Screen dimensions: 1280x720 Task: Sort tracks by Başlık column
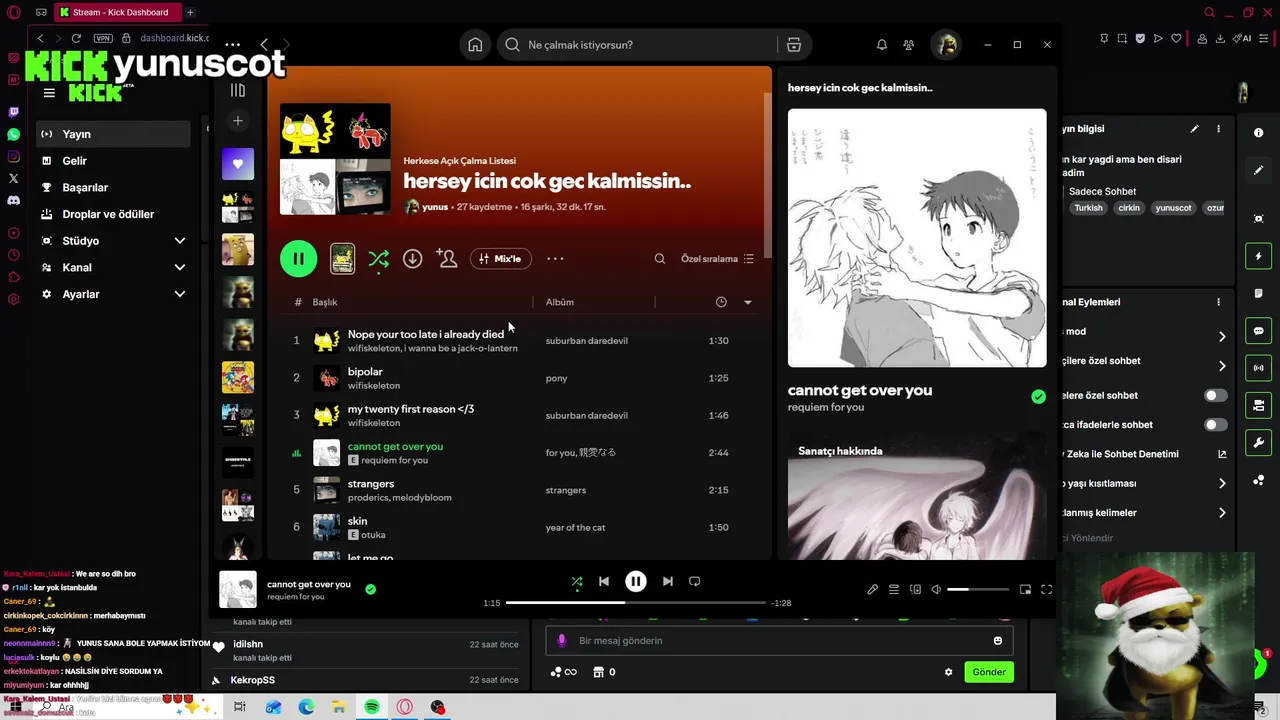tap(325, 302)
